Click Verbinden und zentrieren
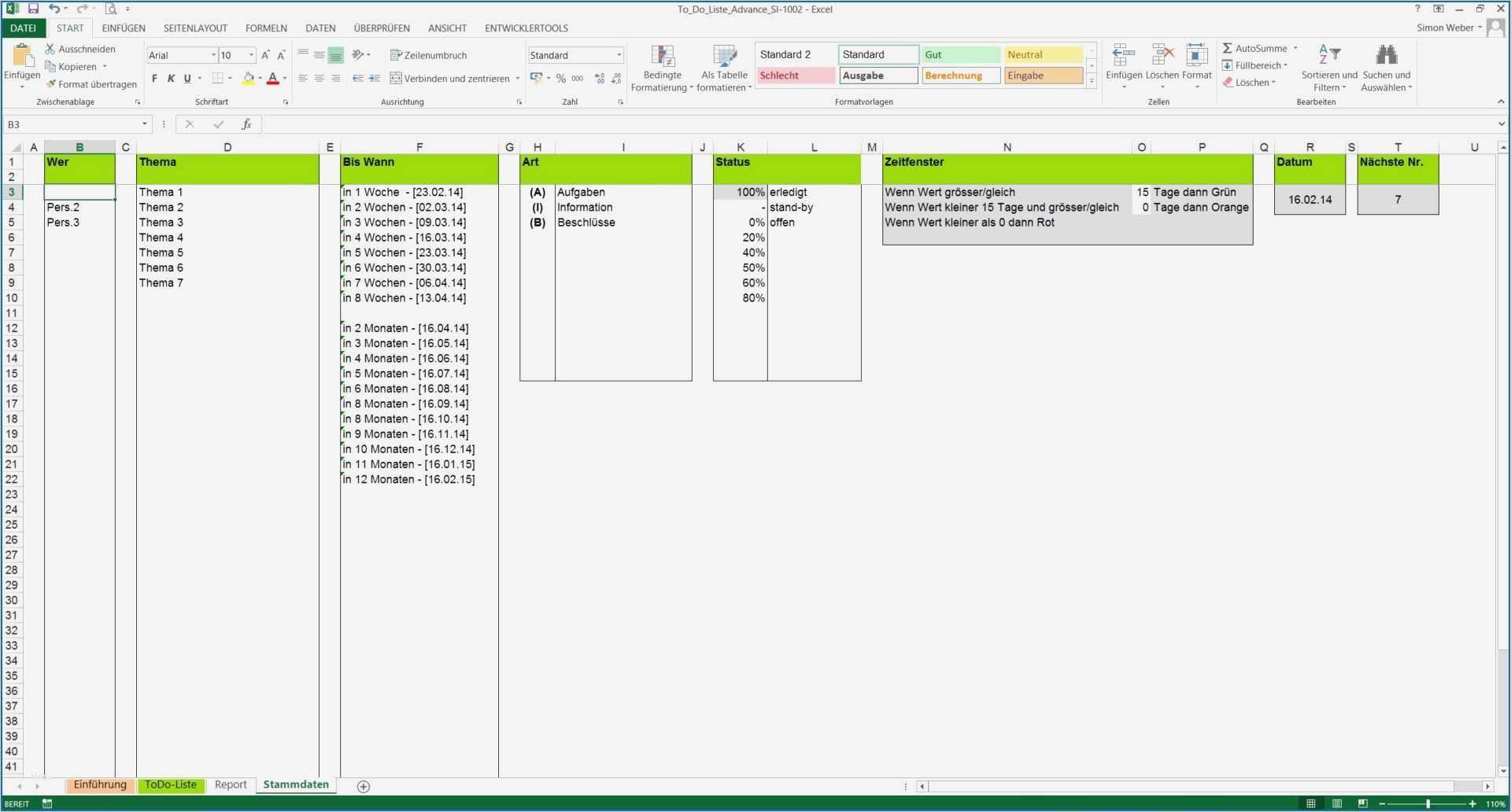 449,78
